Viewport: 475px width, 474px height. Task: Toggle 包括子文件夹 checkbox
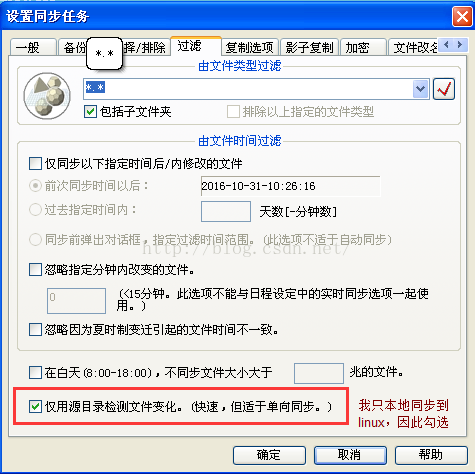pyautogui.click(x=90, y=112)
